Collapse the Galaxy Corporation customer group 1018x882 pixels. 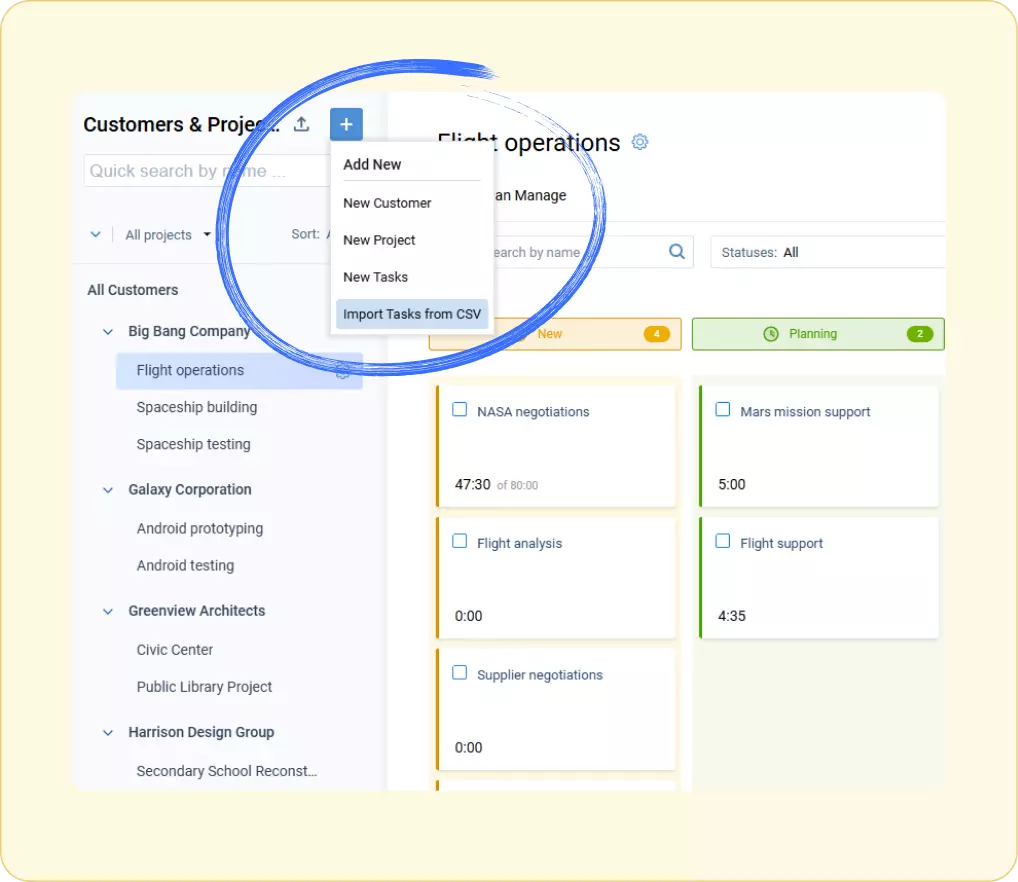[x=107, y=489]
